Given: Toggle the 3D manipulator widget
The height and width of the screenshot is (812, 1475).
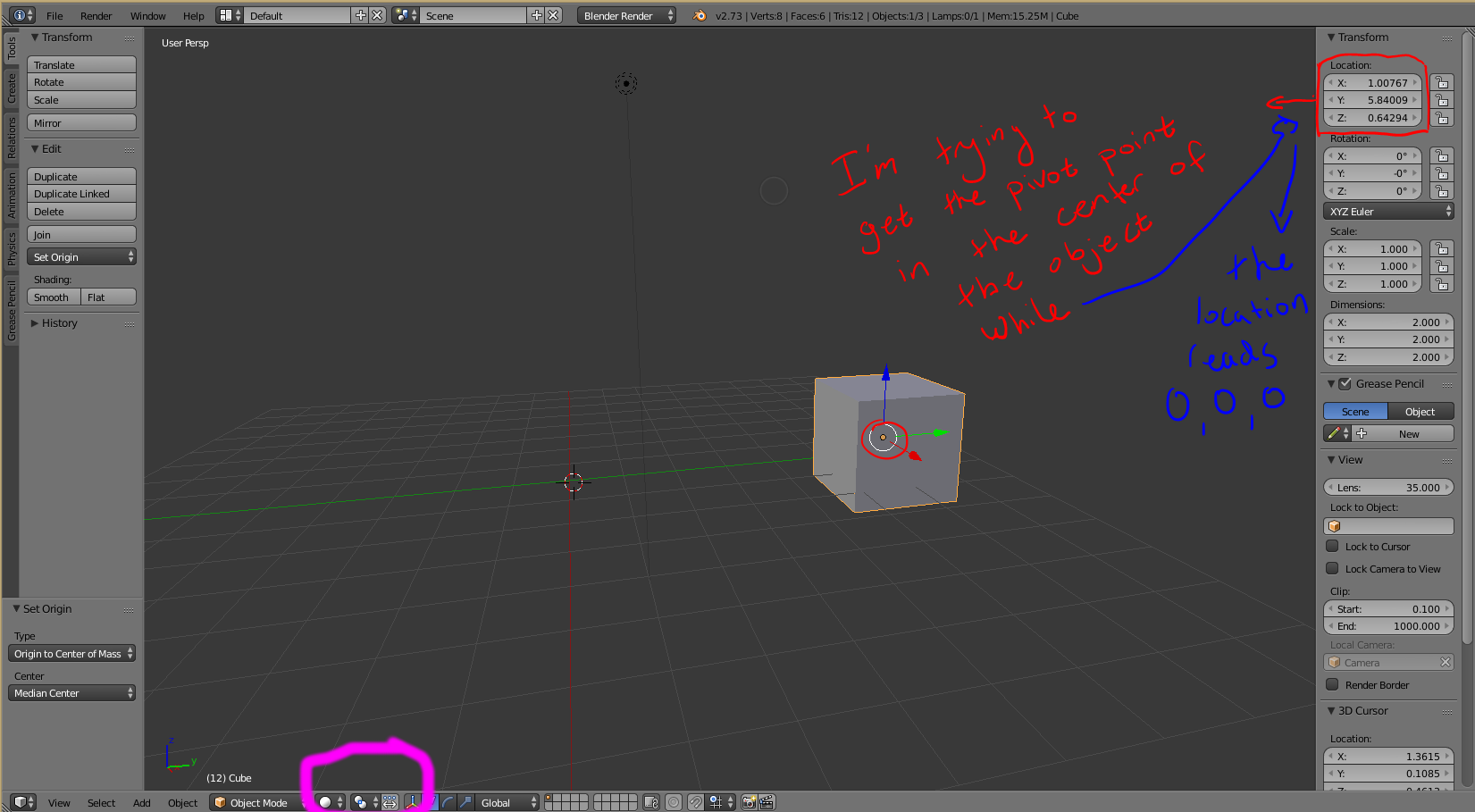Looking at the screenshot, I should (x=412, y=802).
